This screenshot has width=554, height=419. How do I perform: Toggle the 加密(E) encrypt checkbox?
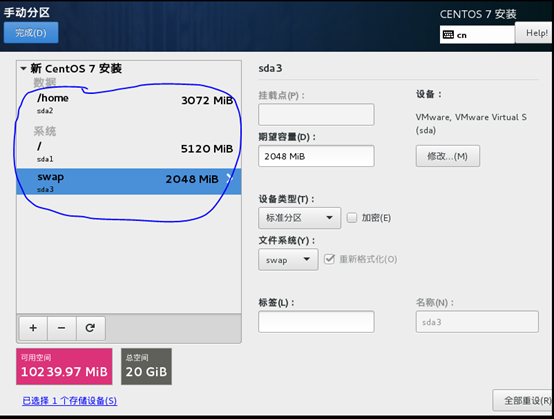click(x=352, y=218)
